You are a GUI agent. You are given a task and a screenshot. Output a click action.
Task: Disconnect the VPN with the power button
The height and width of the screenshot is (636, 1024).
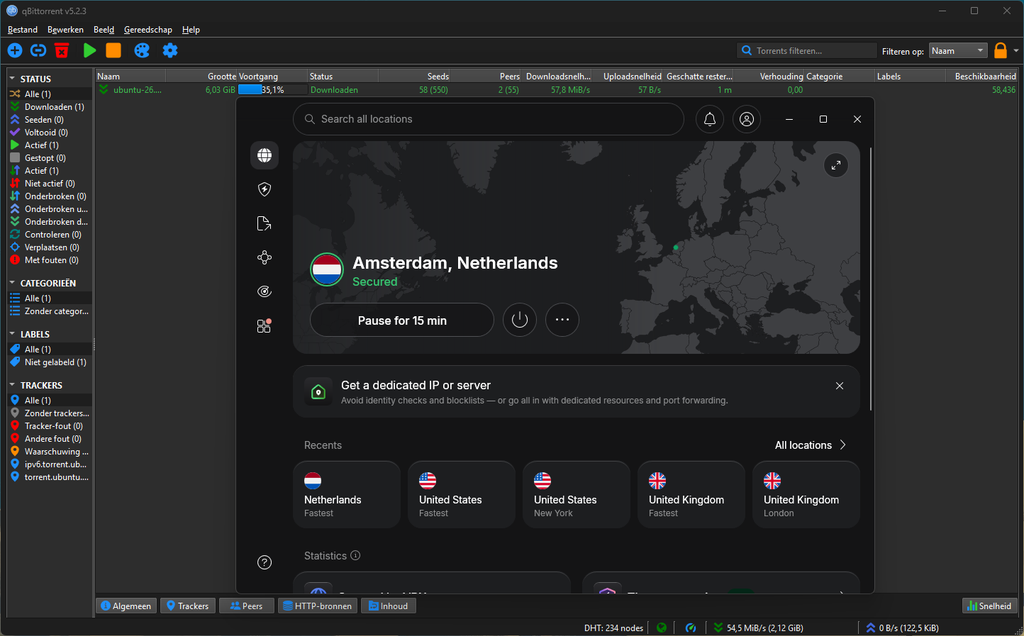520,320
